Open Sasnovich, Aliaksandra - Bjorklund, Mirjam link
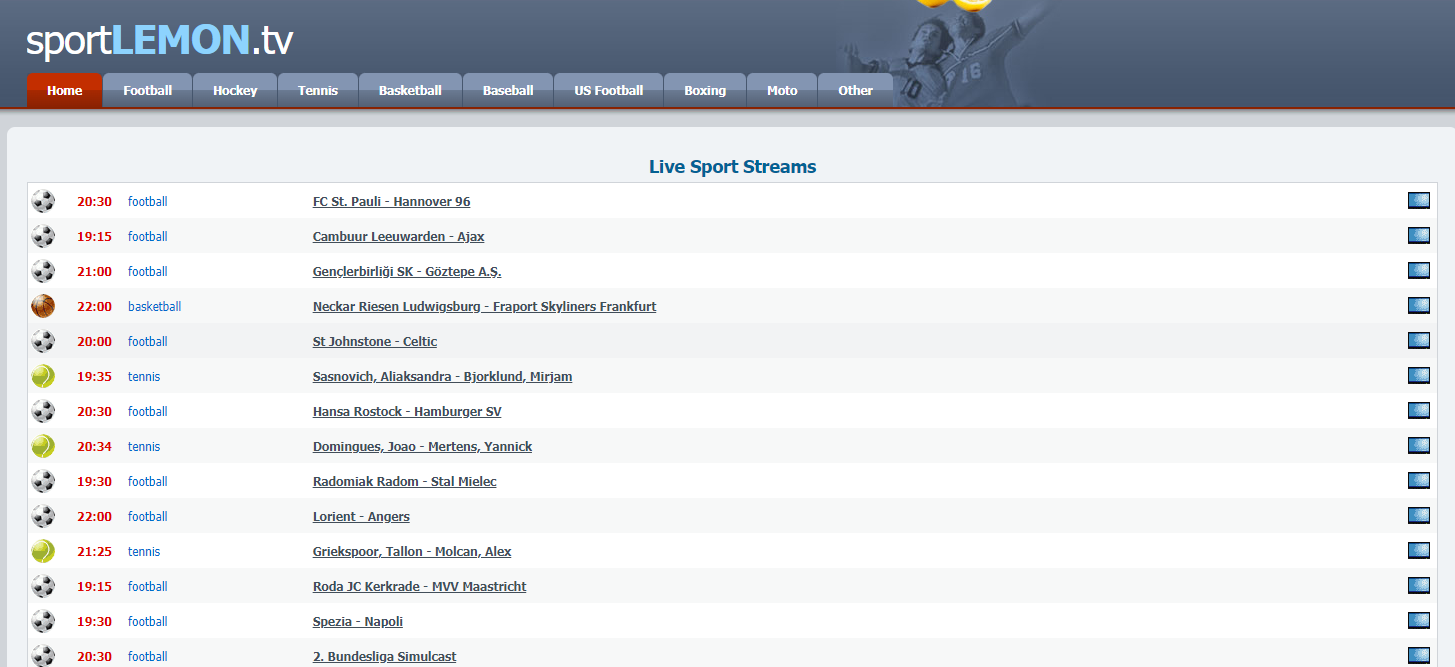 (442, 376)
